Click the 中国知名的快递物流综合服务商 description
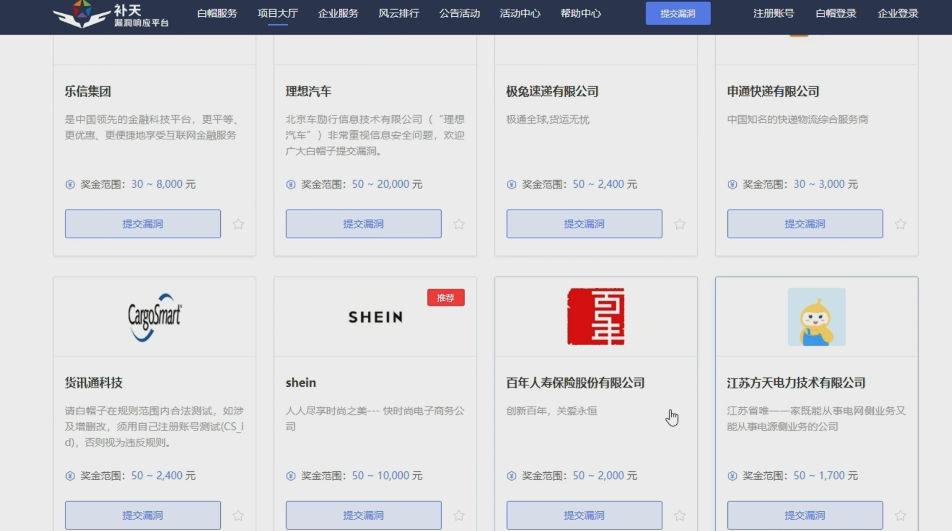The image size is (952, 531). tap(798, 120)
